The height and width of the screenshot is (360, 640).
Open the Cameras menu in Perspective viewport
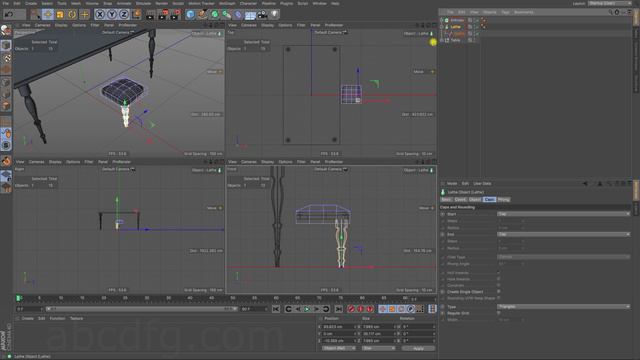click(42, 25)
